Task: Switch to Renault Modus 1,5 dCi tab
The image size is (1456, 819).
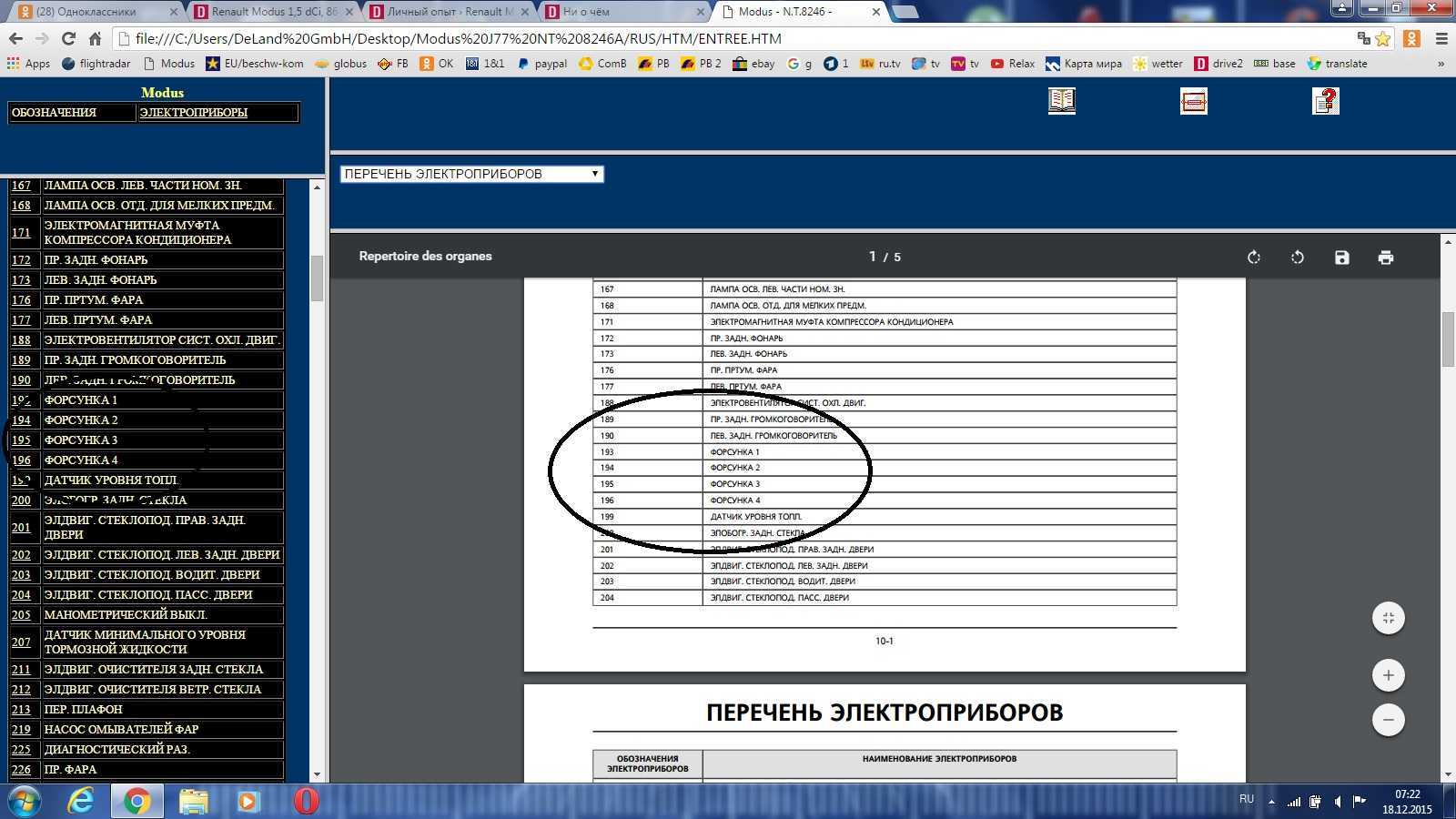Action: coord(273,12)
